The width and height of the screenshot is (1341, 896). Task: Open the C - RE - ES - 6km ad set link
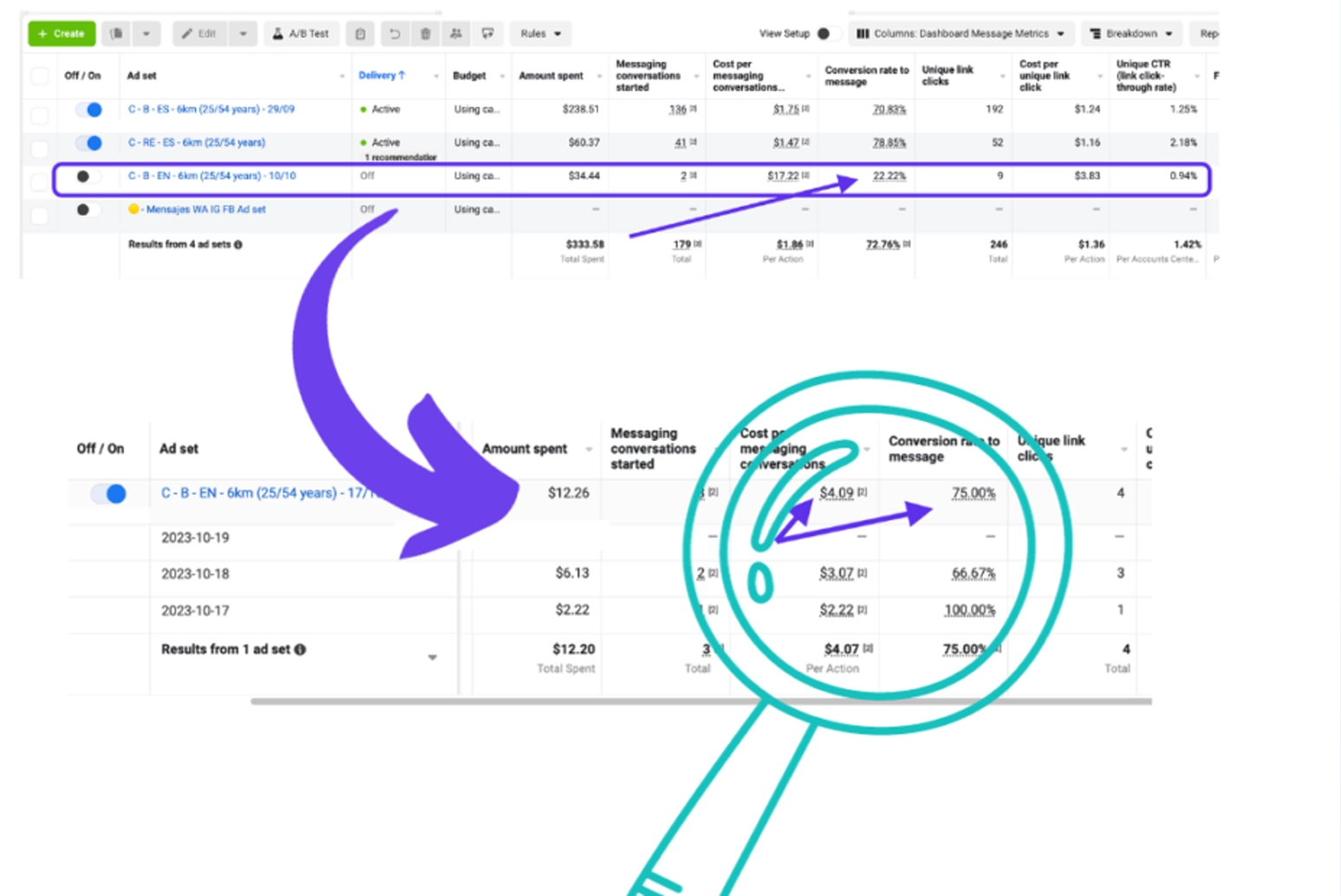point(197,142)
